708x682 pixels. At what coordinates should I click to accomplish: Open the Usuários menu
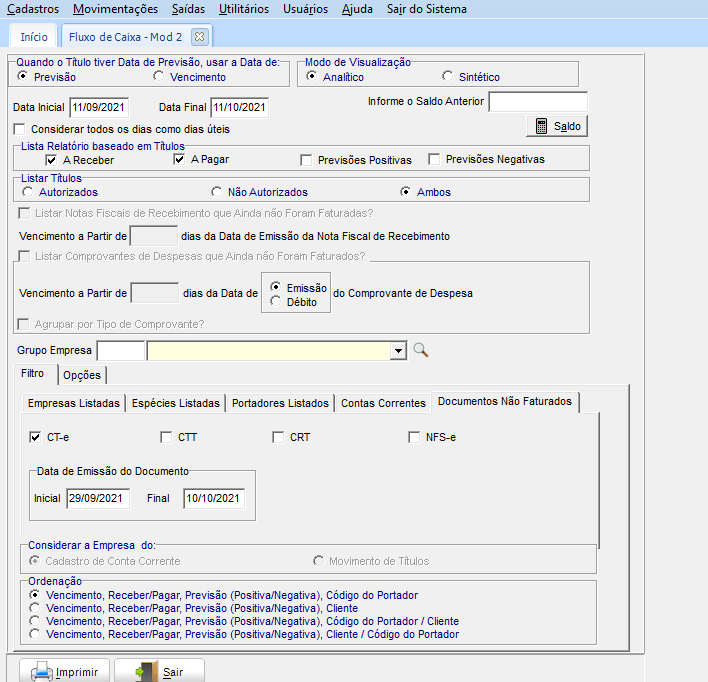305,9
